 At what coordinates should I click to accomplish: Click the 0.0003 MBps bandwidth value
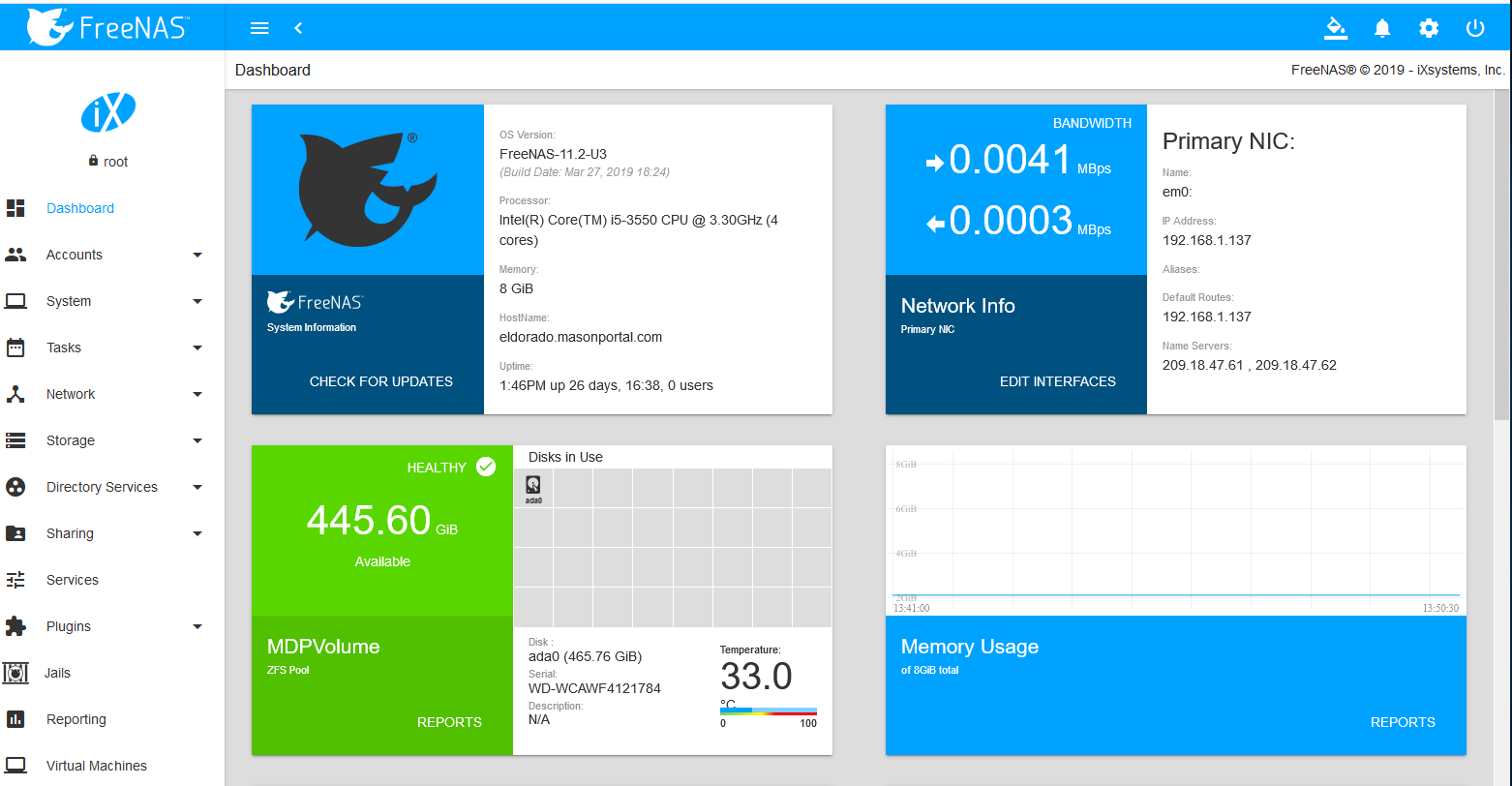[1018, 222]
